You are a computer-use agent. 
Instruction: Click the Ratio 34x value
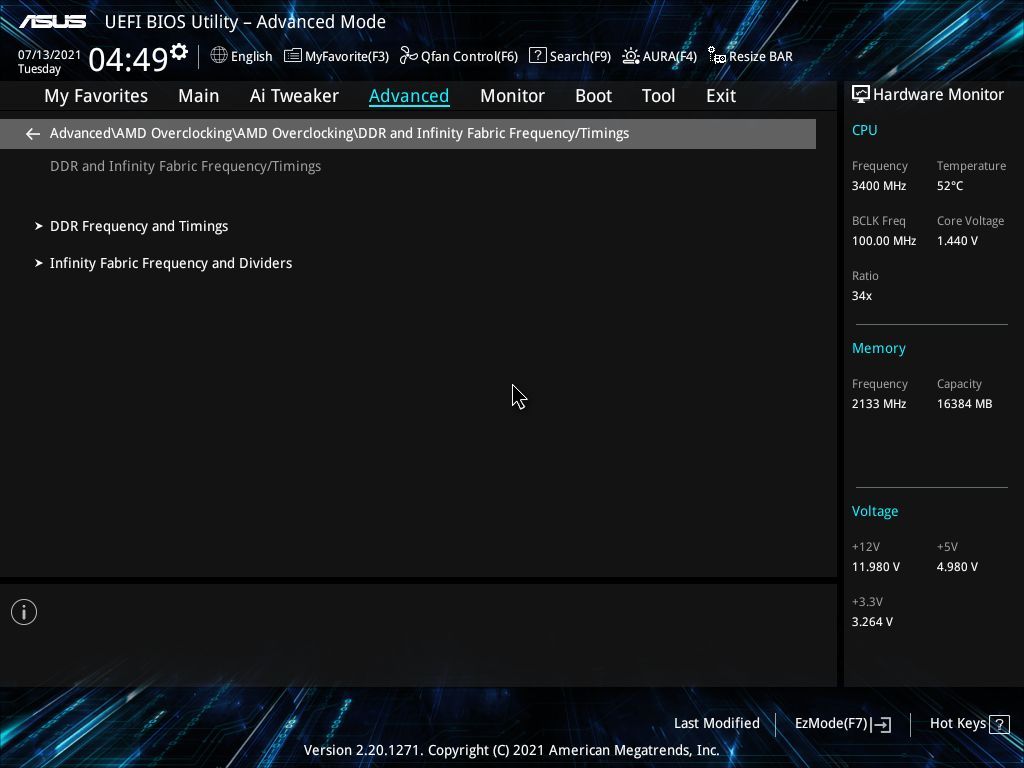(x=861, y=296)
